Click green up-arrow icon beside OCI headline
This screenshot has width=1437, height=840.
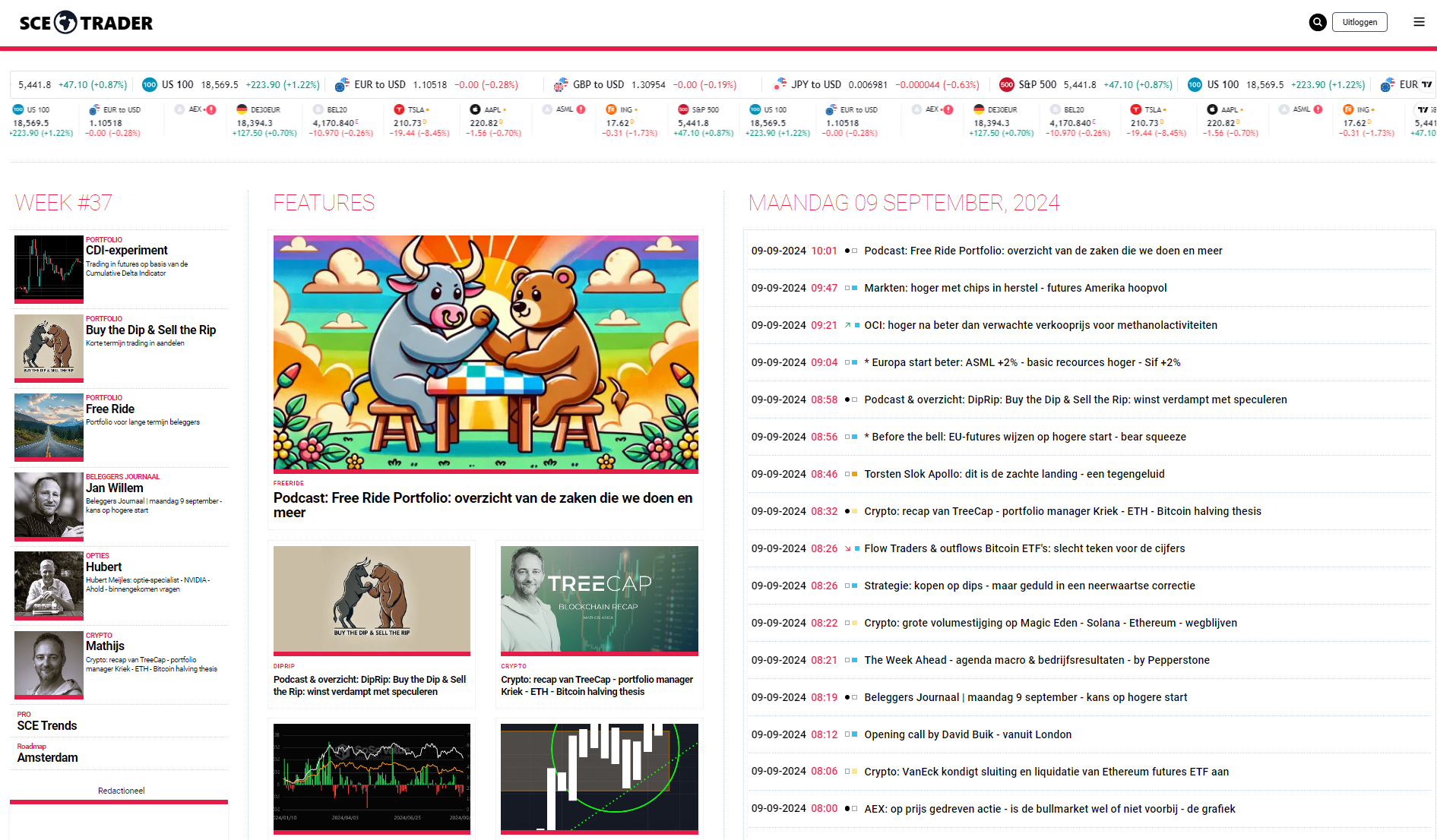tap(847, 326)
